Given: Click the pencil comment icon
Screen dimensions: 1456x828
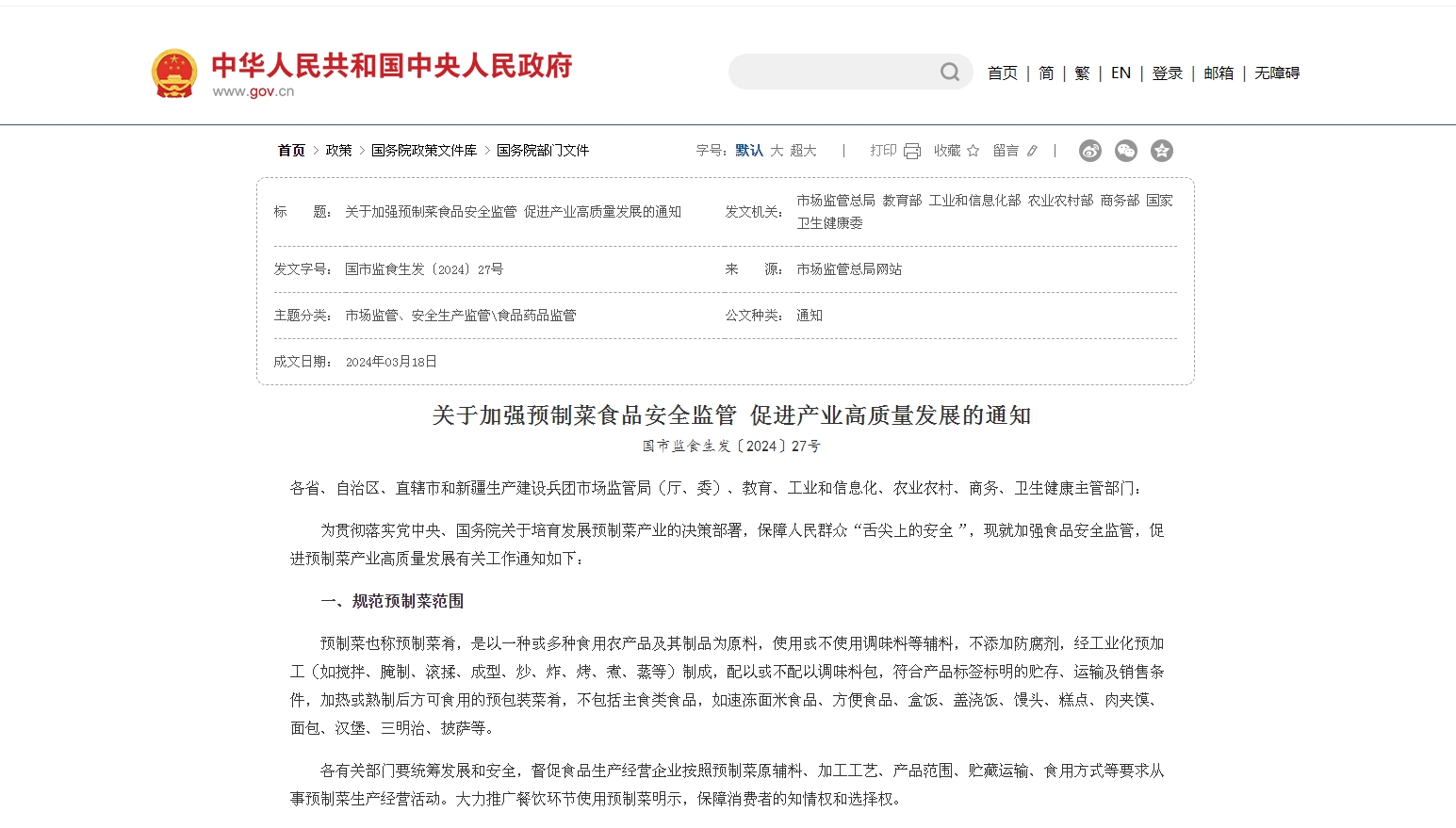Looking at the screenshot, I should coord(1032,151).
